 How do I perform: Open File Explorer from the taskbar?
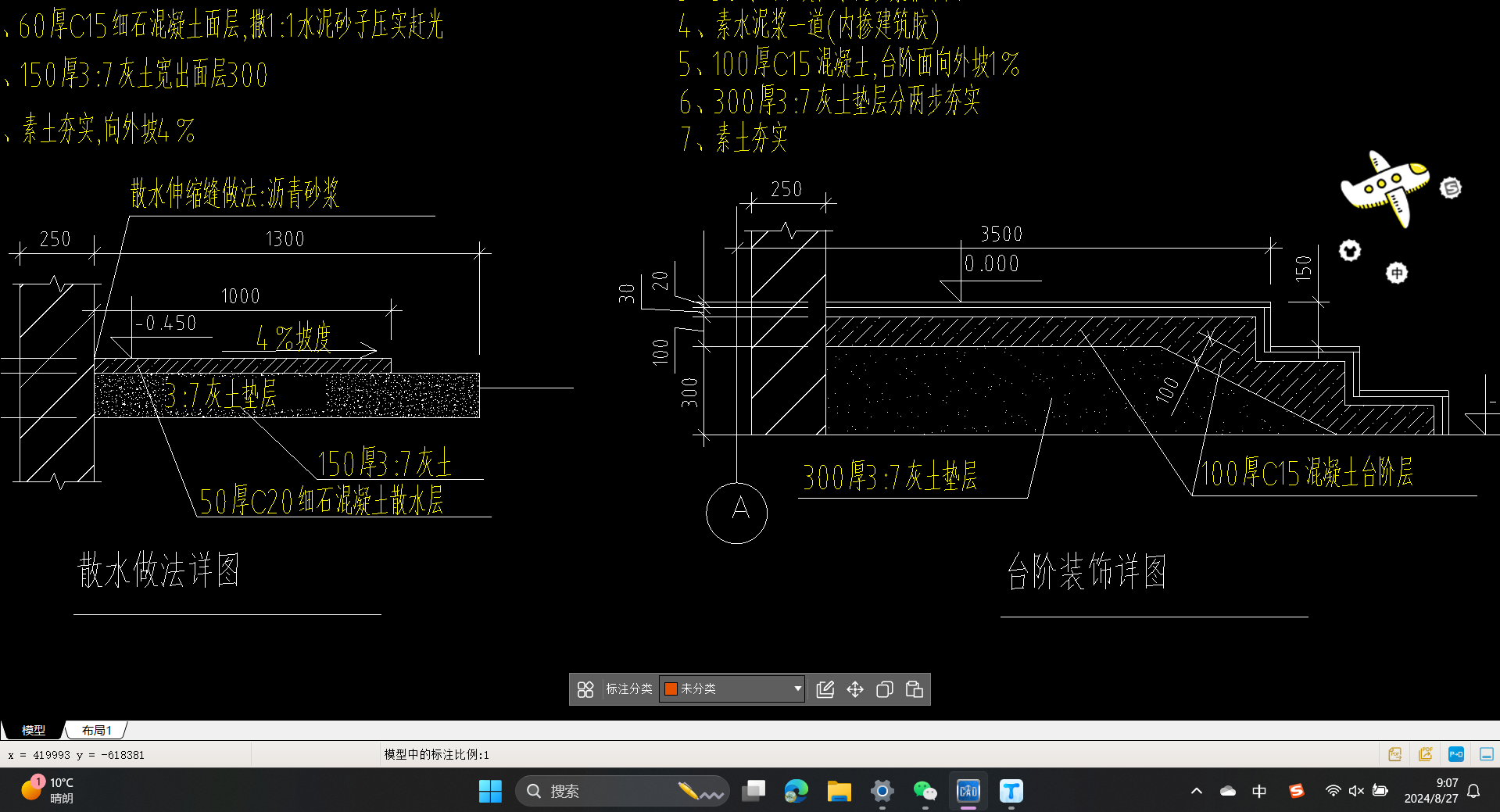[x=839, y=791]
